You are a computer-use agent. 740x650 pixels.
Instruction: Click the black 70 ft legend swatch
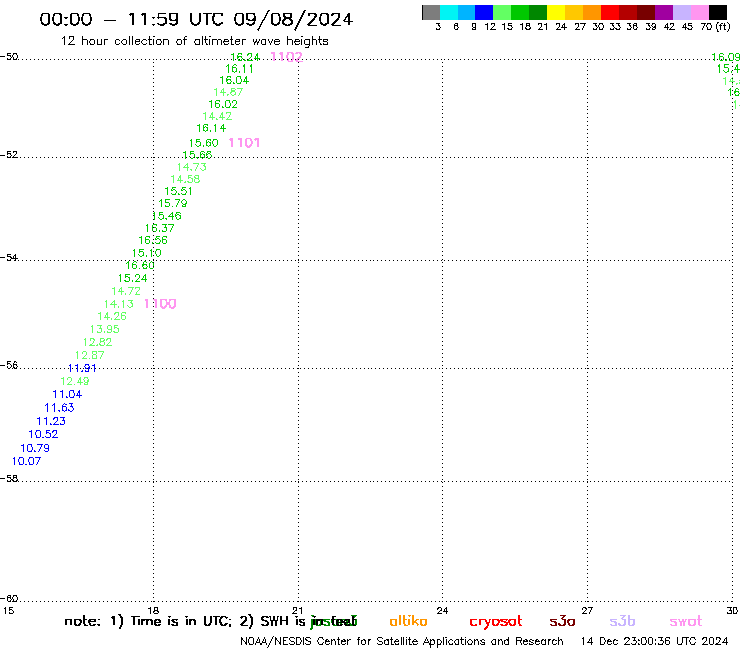[718, 12]
